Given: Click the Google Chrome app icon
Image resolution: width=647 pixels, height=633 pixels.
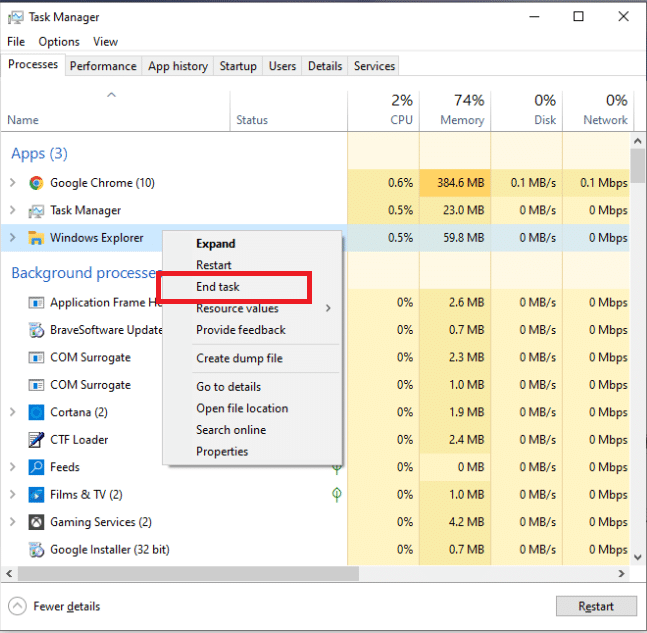Looking at the screenshot, I should pos(36,183).
